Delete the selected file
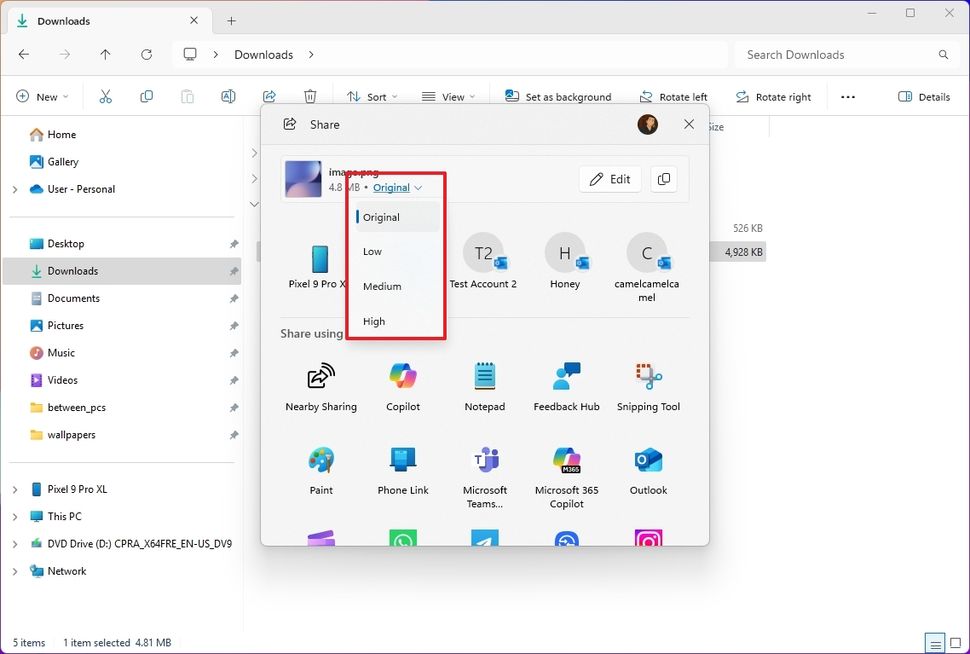Viewport: 970px width, 654px height. (x=310, y=96)
